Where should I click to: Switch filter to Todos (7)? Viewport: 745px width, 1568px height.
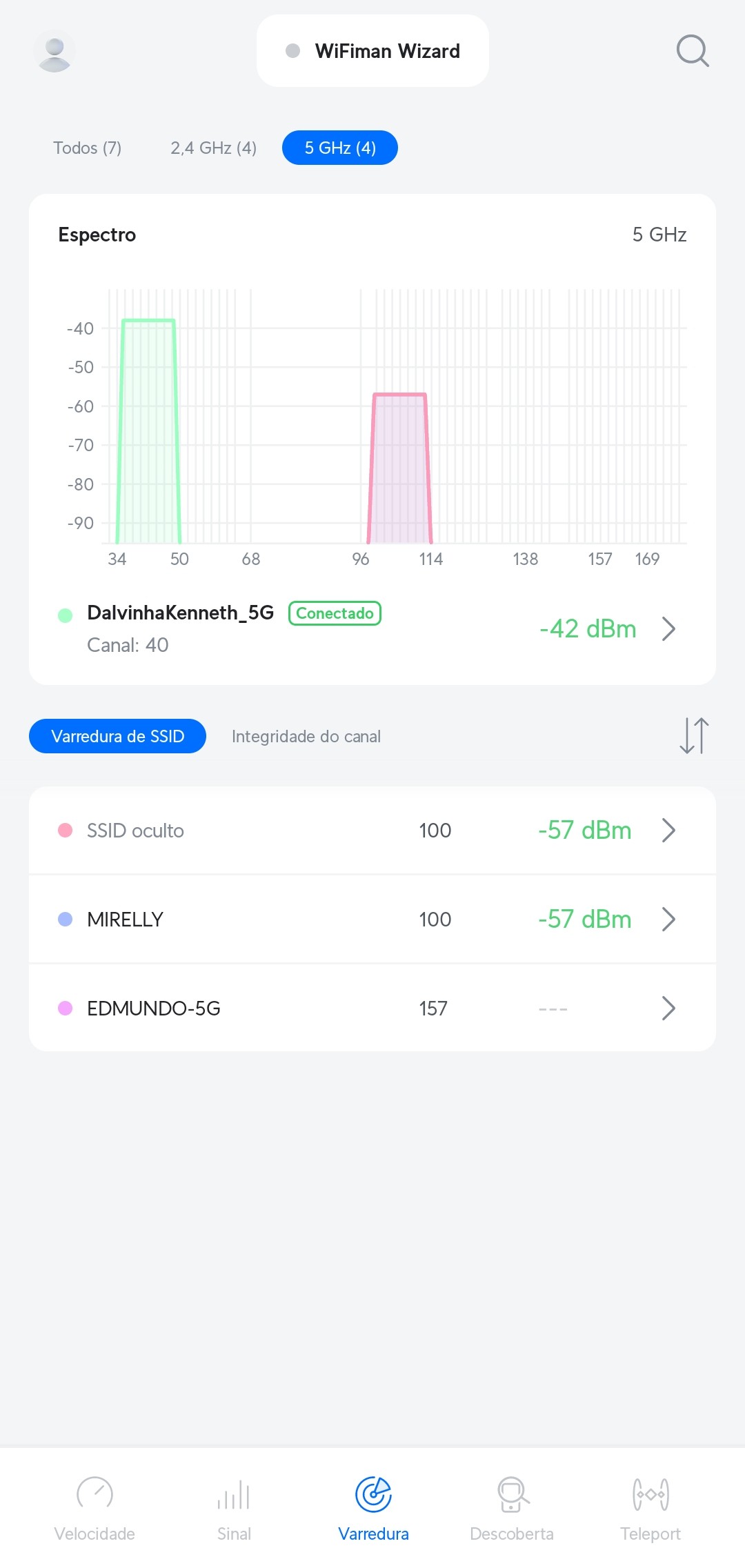point(88,148)
